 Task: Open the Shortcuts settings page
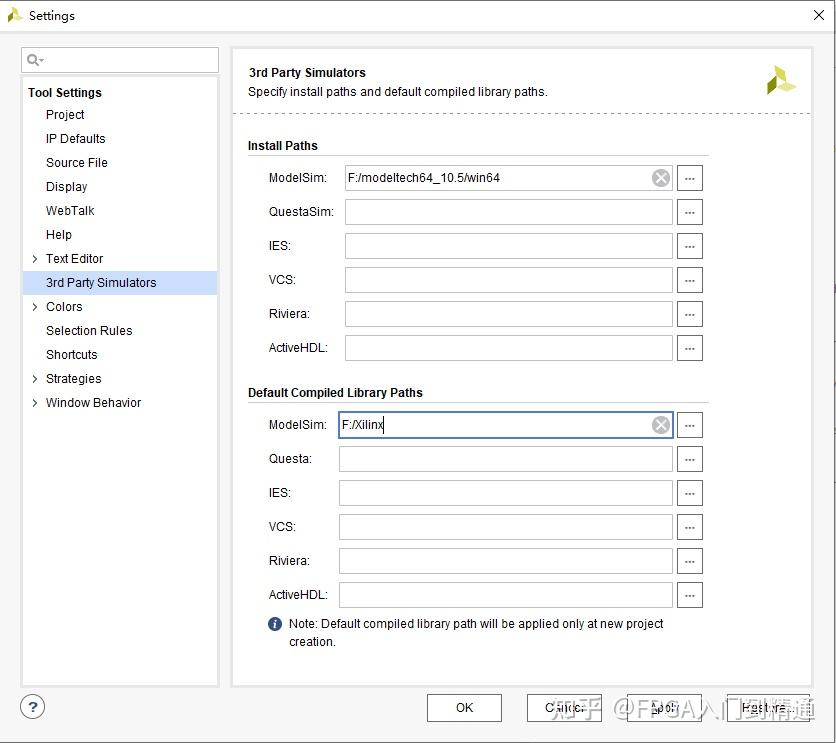(x=72, y=355)
